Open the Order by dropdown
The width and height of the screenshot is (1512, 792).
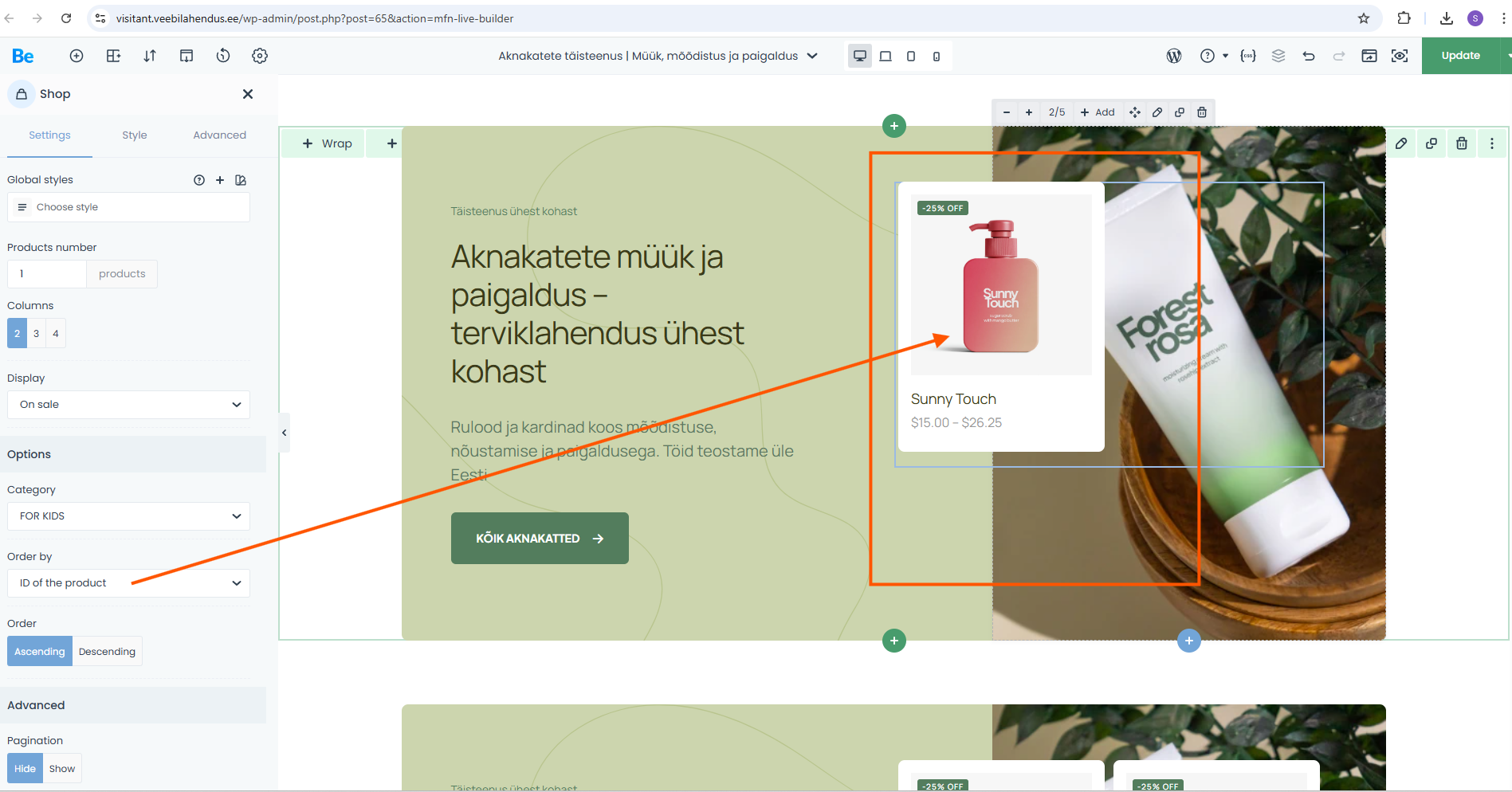pos(128,583)
